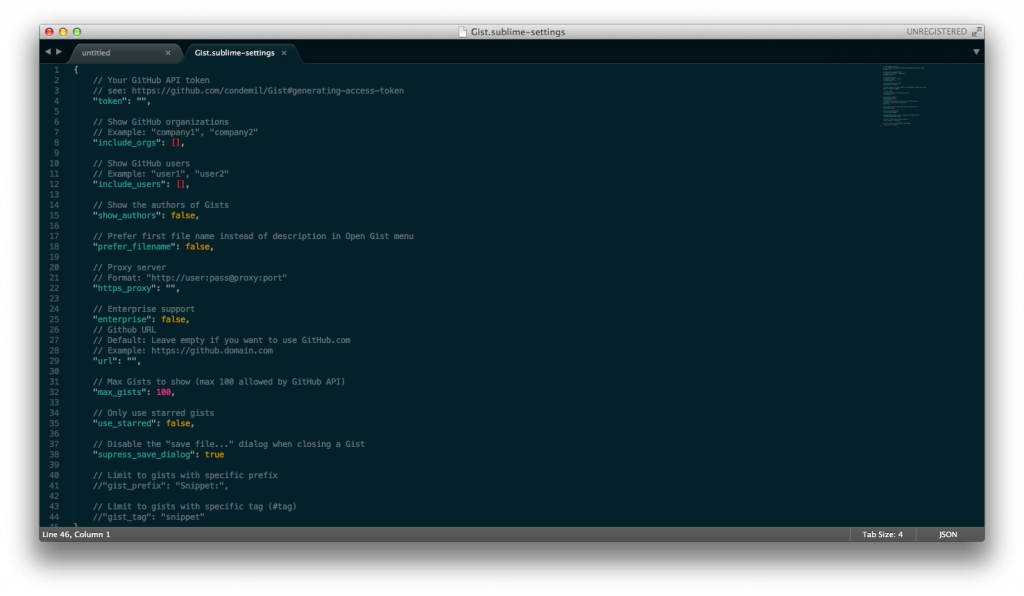Click the commented "gist_tag" line
This screenshot has width=1024, height=596.
click(148, 517)
